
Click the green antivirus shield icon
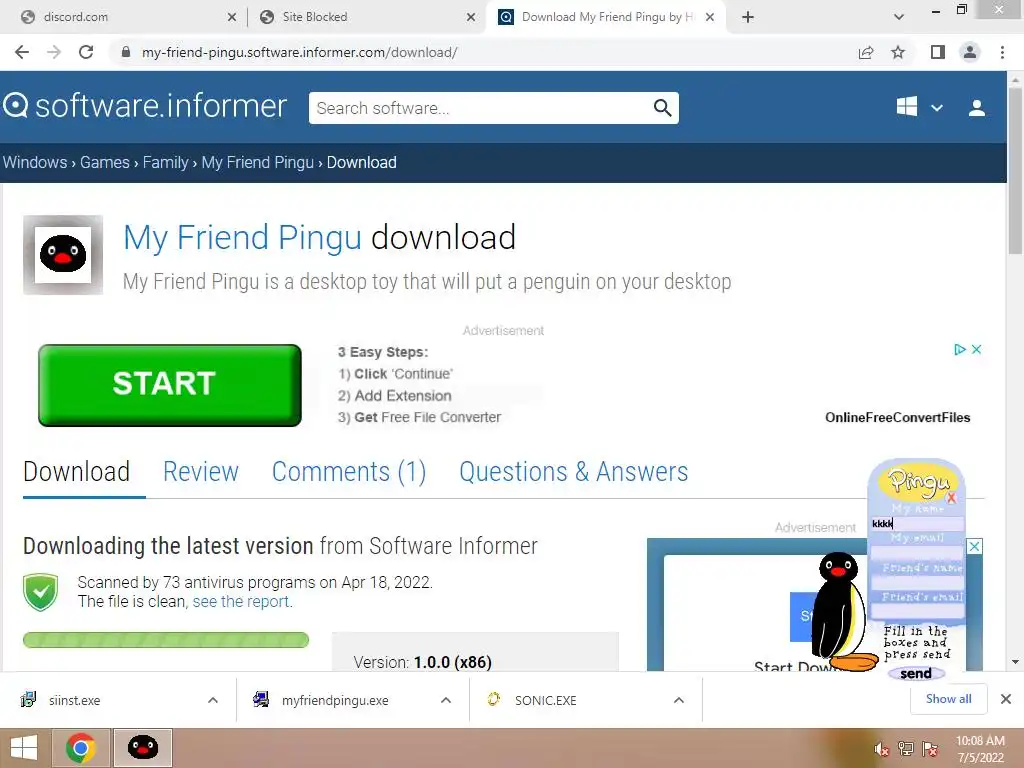pyautogui.click(x=40, y=592)
